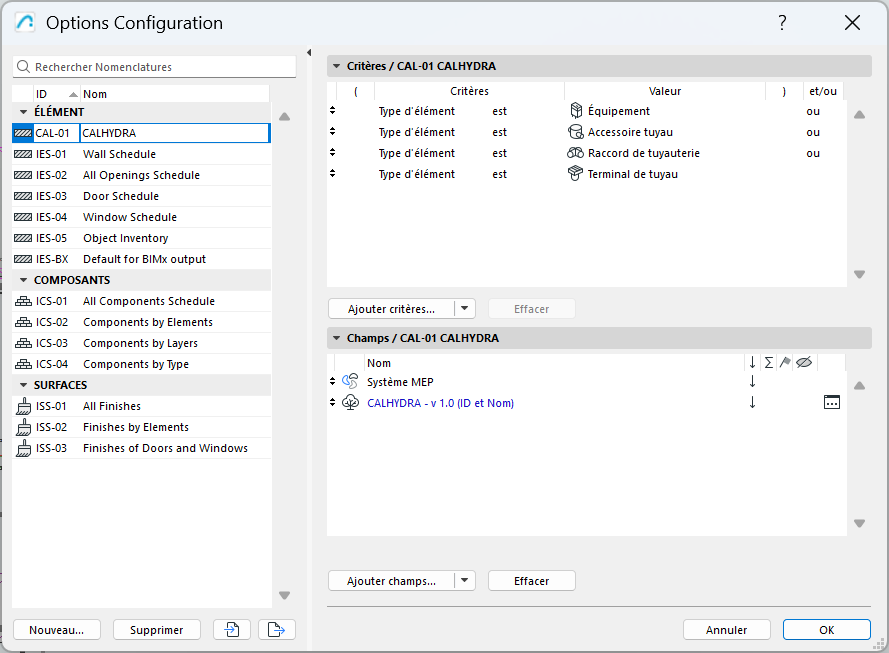
Task: Click the Terminal de tuyau icon
Action: click(x=575, y=174)
